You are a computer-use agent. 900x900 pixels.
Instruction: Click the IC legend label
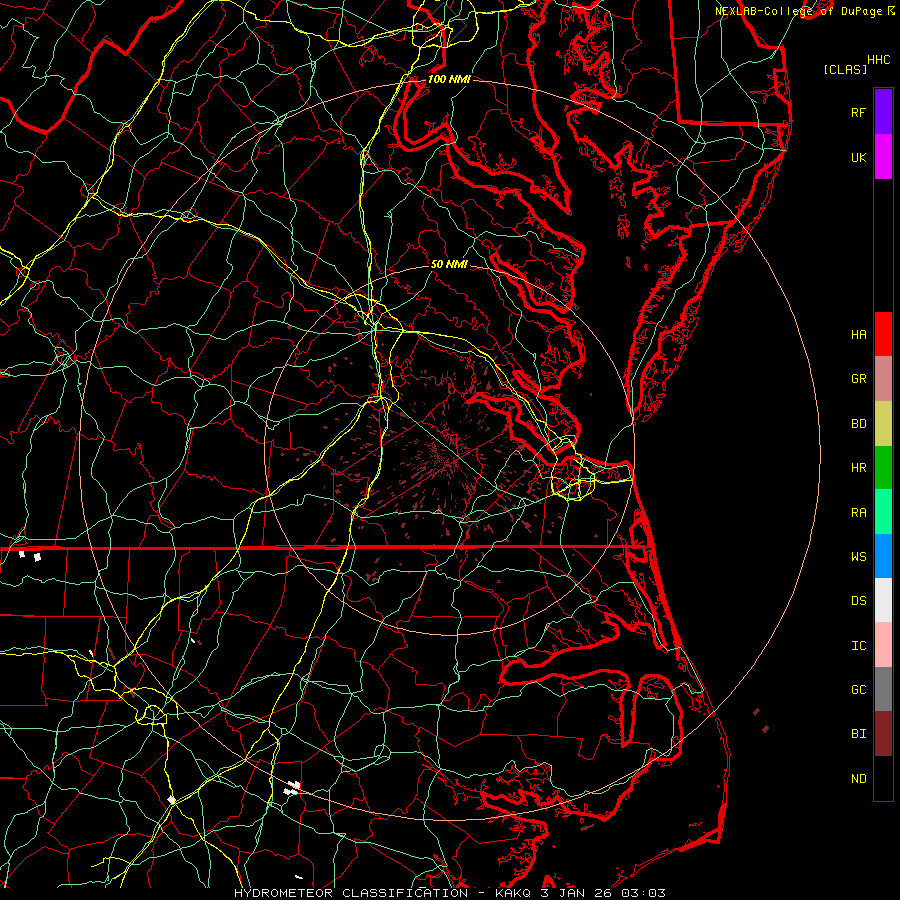coord(858,646)
